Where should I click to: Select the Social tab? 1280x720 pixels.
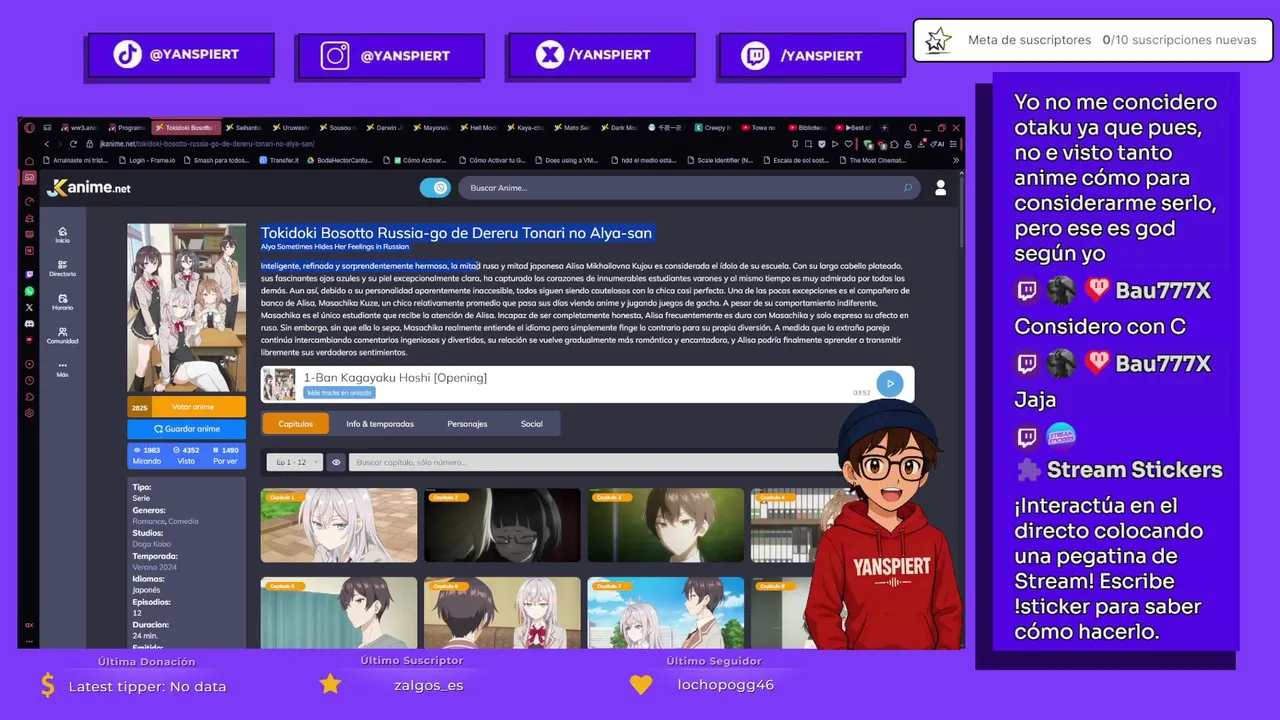point(531,424)
